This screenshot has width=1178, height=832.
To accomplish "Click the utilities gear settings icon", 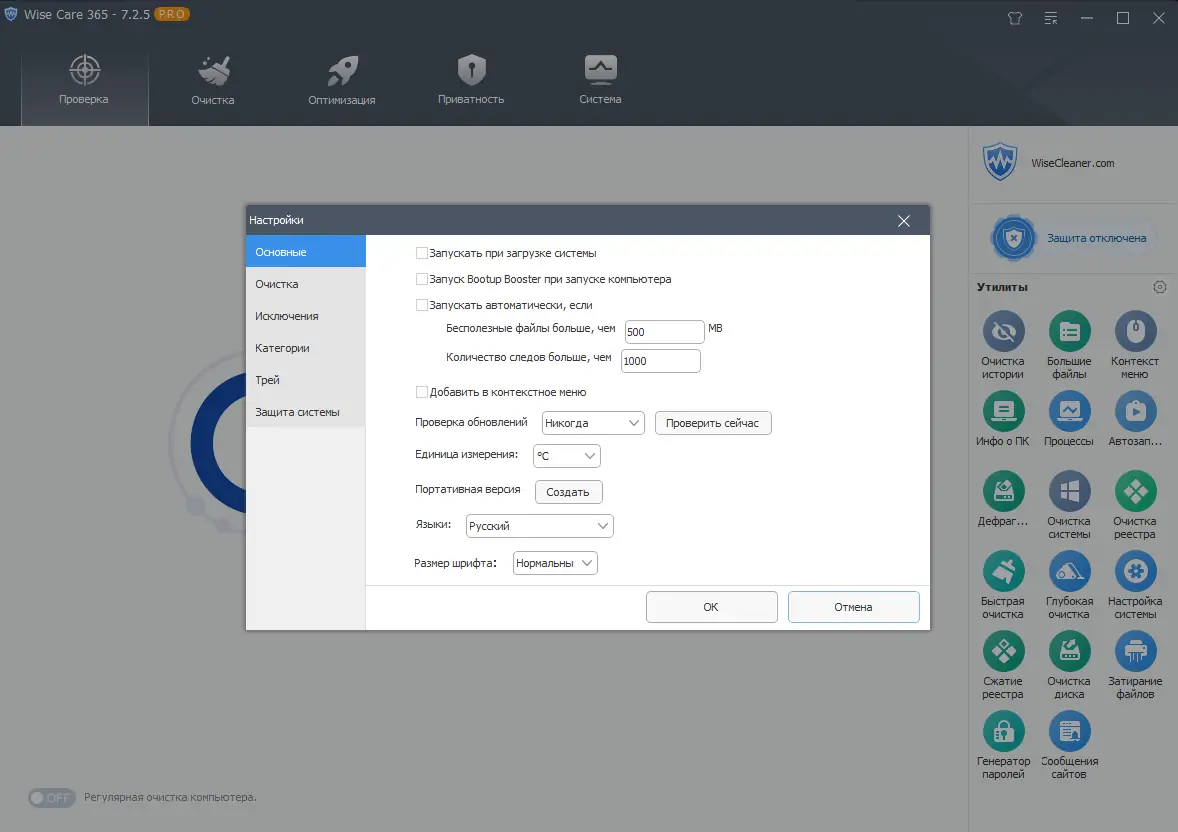I will 1160,287.
